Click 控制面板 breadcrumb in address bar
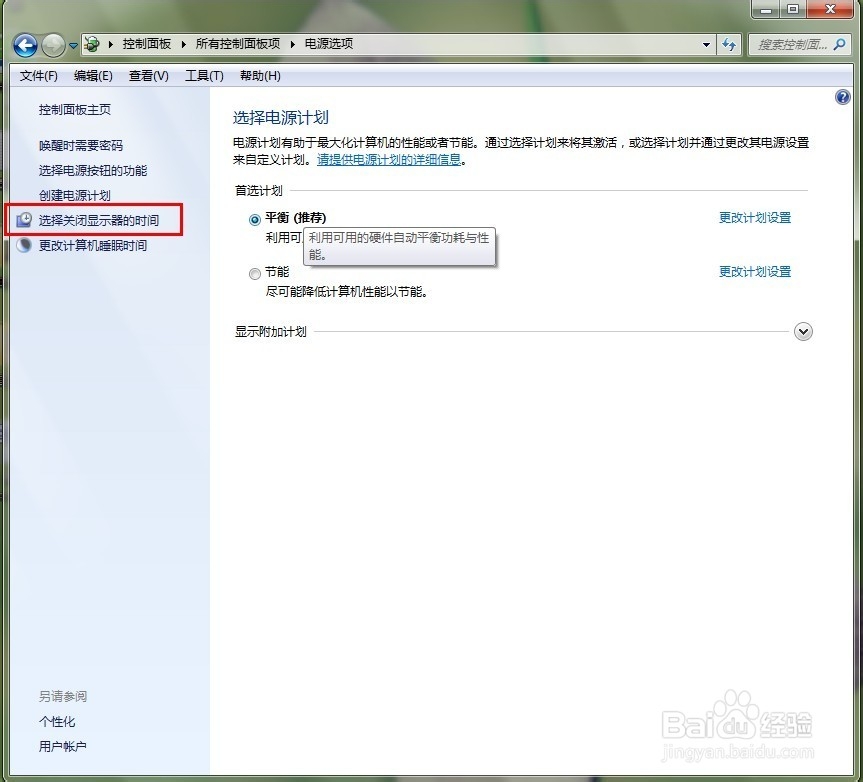This screenshot has width=863, height=782. (x=146, y=44)
